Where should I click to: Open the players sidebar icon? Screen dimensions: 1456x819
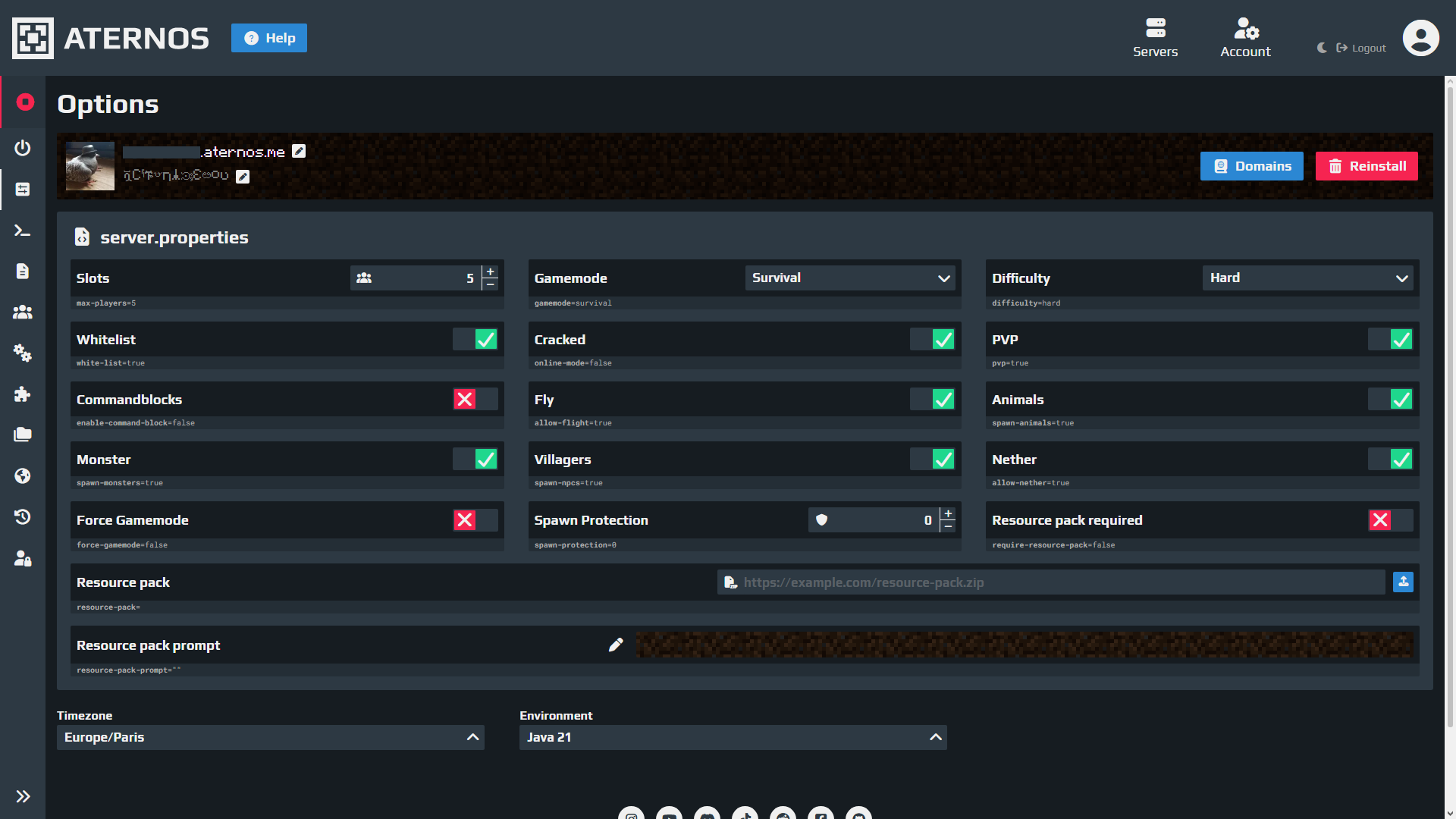point(23,312)
